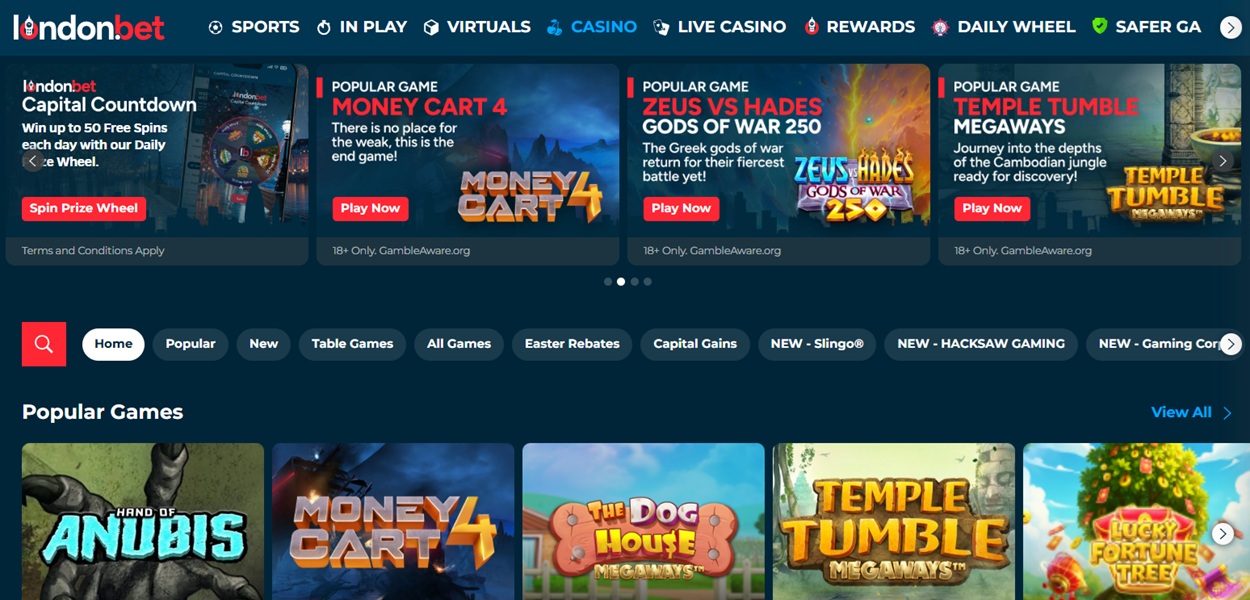Switch to the Table Games category
1250x600 pixels.
pyautogui.click(x=352, y=344)
